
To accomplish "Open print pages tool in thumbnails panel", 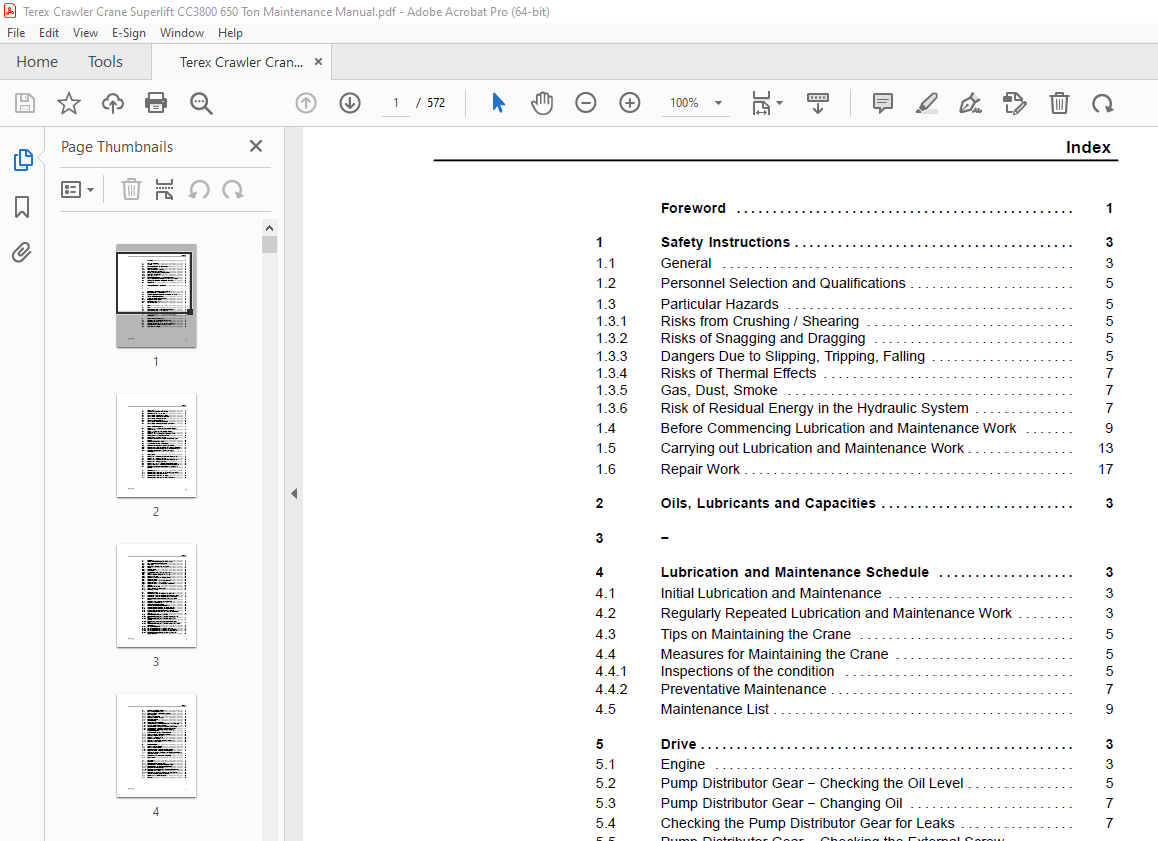I will point(165,190).
